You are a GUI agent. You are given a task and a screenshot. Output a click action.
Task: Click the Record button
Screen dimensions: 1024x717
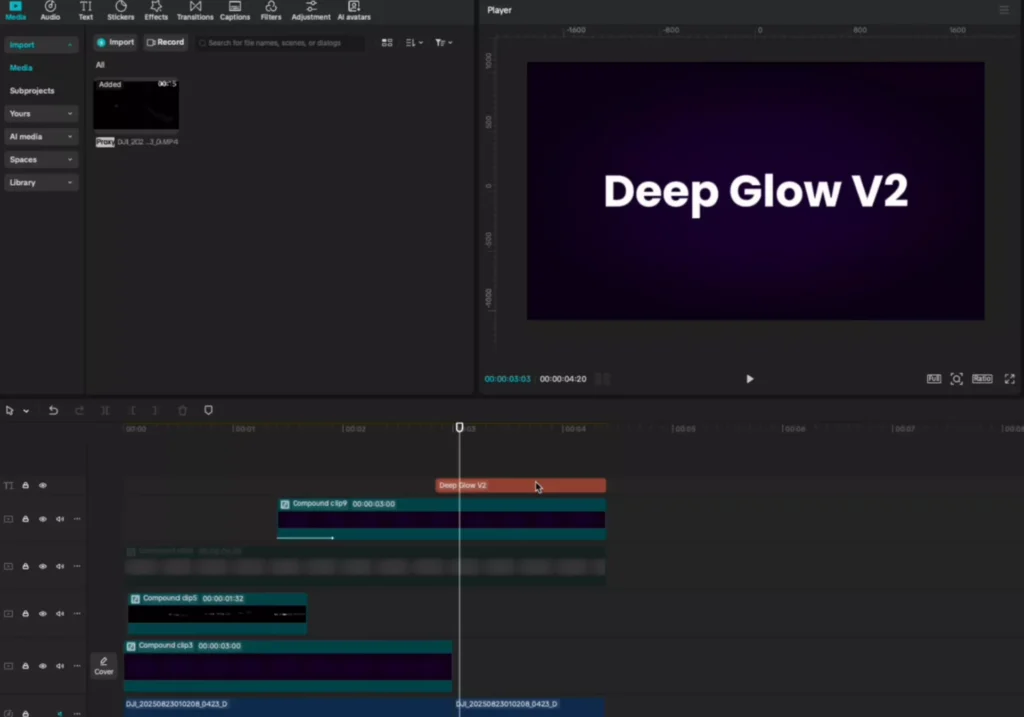coord(165,43)
